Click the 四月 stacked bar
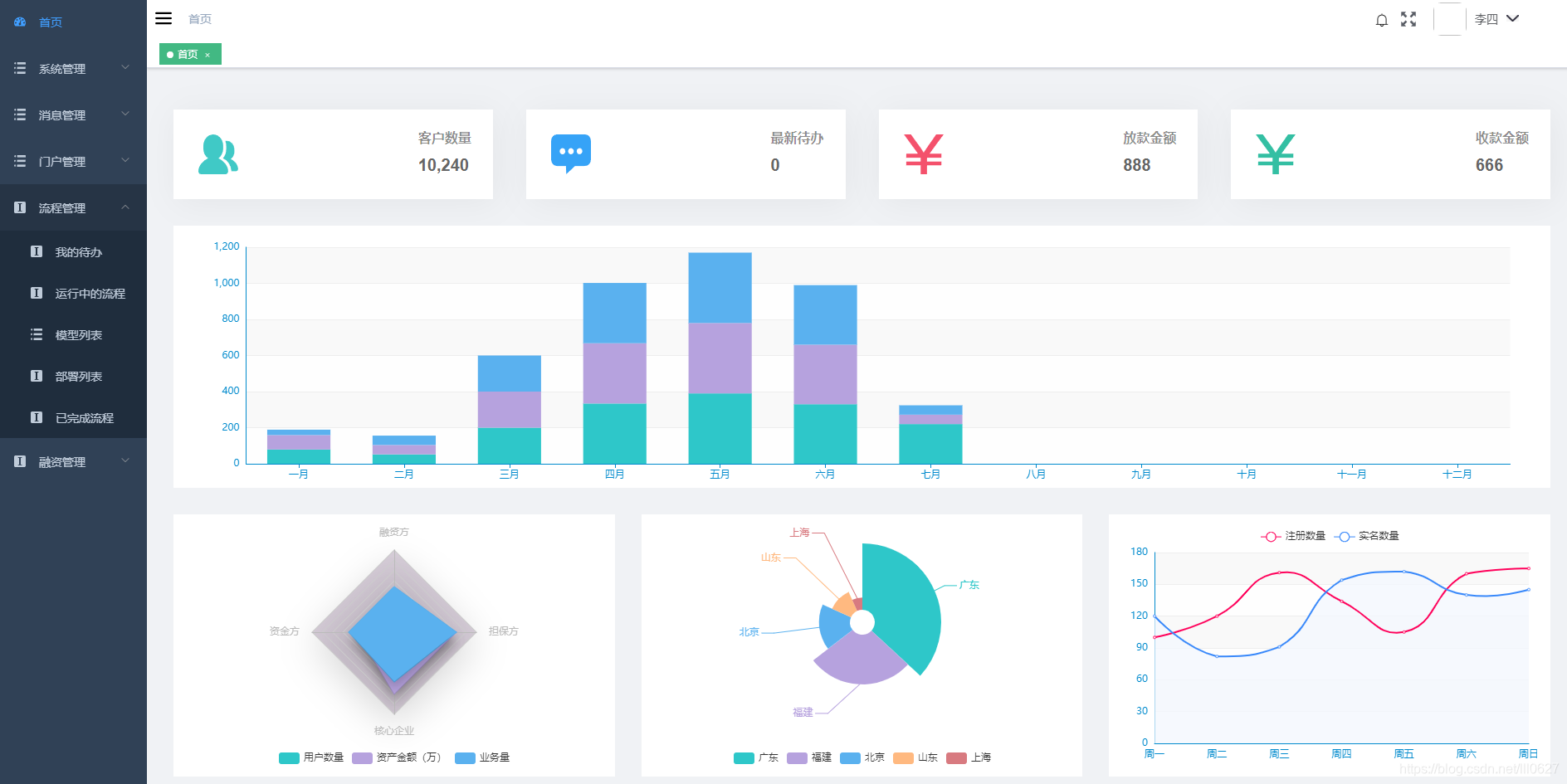The image size is (1567, 784). pos(614,373)
